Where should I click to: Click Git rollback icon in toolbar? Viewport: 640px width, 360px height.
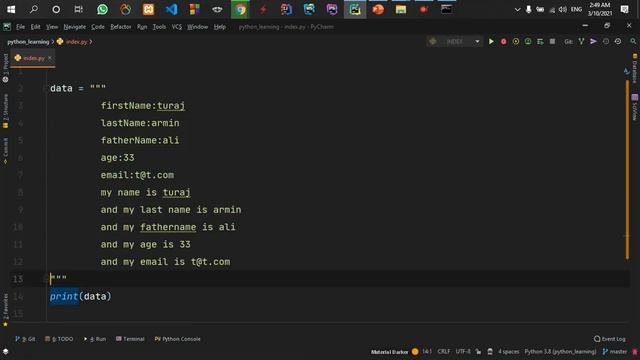coord(618,41)
